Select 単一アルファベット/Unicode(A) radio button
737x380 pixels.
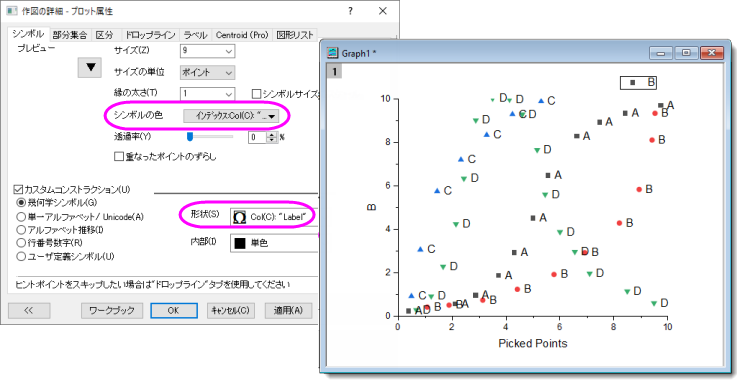(21, 217)
